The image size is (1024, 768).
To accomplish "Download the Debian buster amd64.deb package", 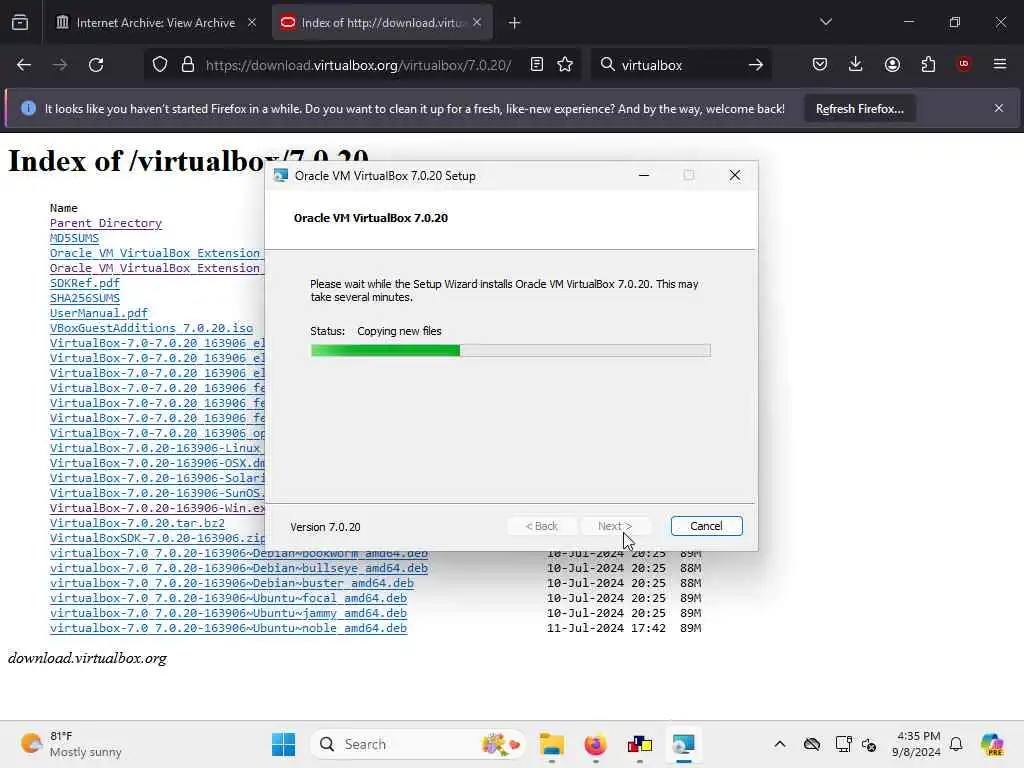I will tap(232, 584).
